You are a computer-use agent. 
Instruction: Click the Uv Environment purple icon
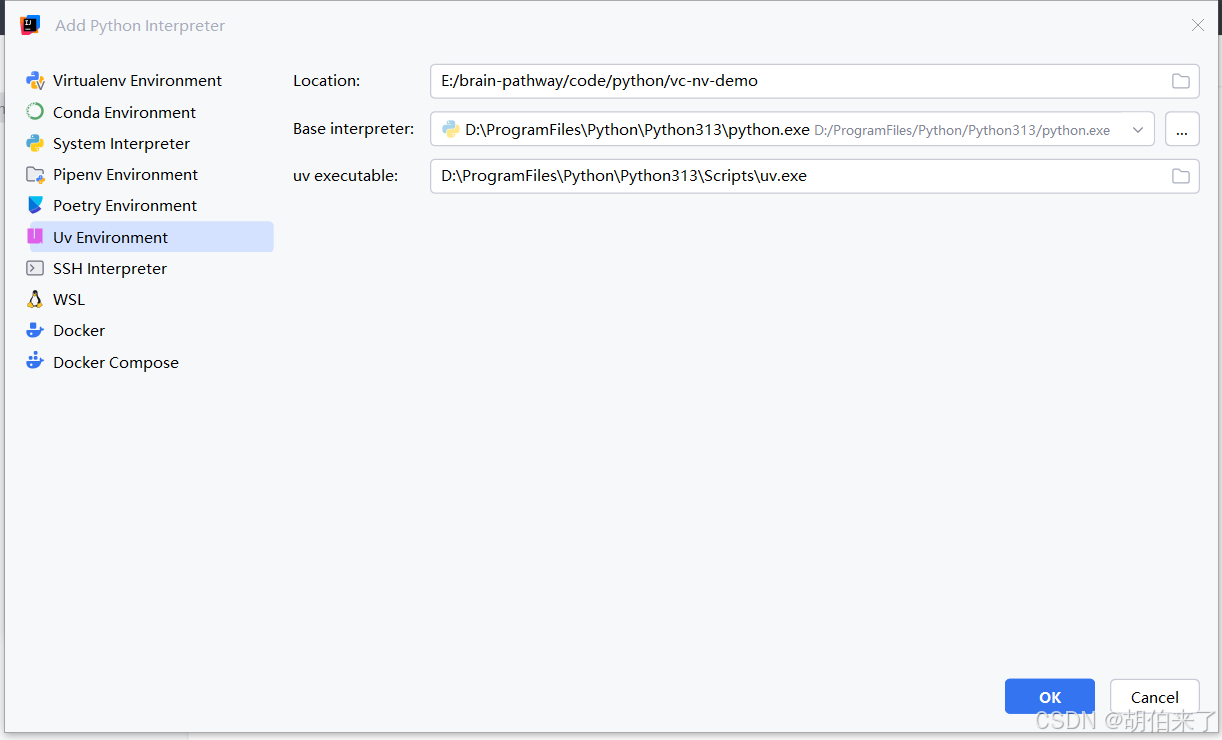pyautogui.click(x=35, y=237)
